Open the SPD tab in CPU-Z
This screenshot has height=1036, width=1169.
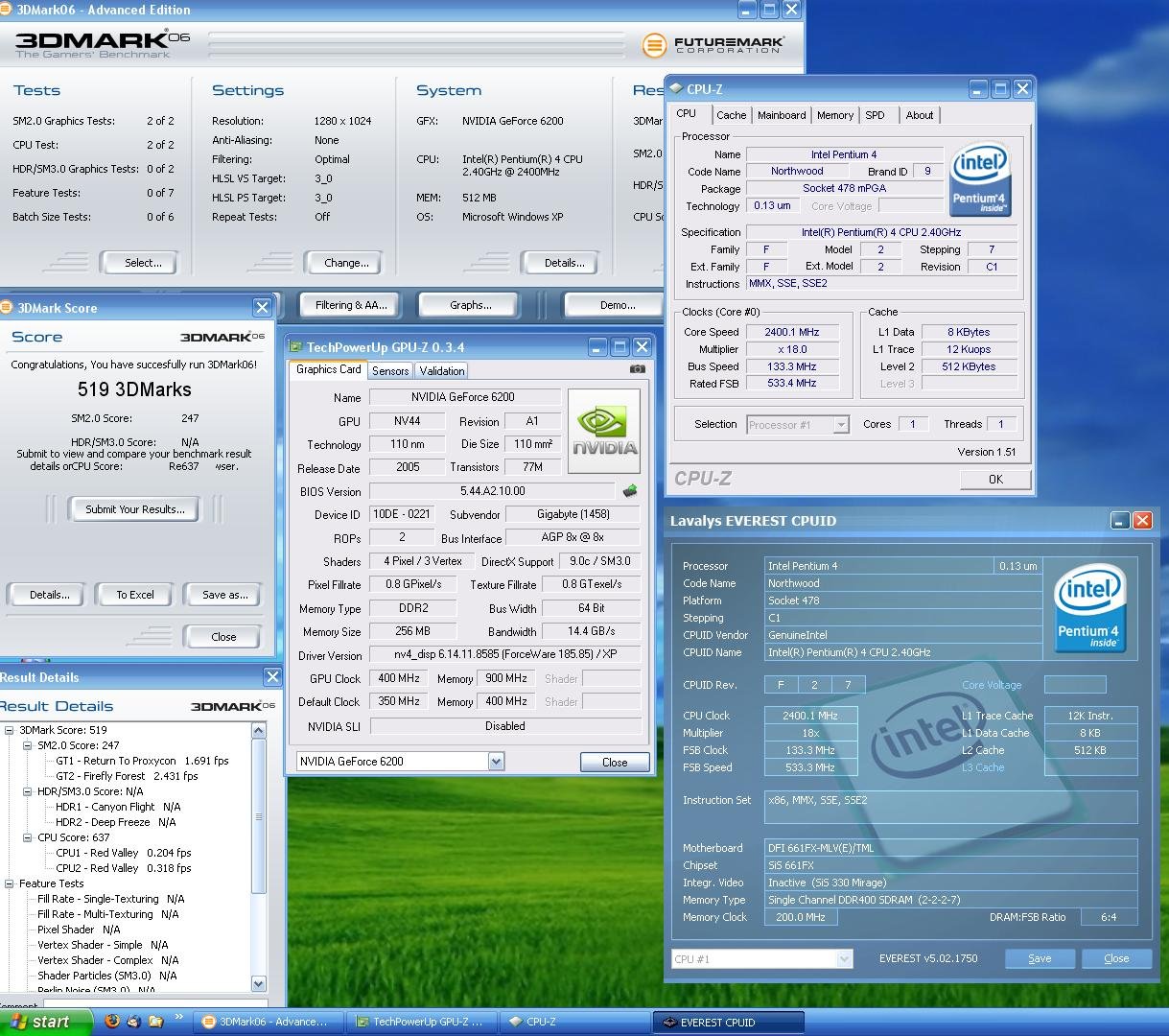click(876, 115)
